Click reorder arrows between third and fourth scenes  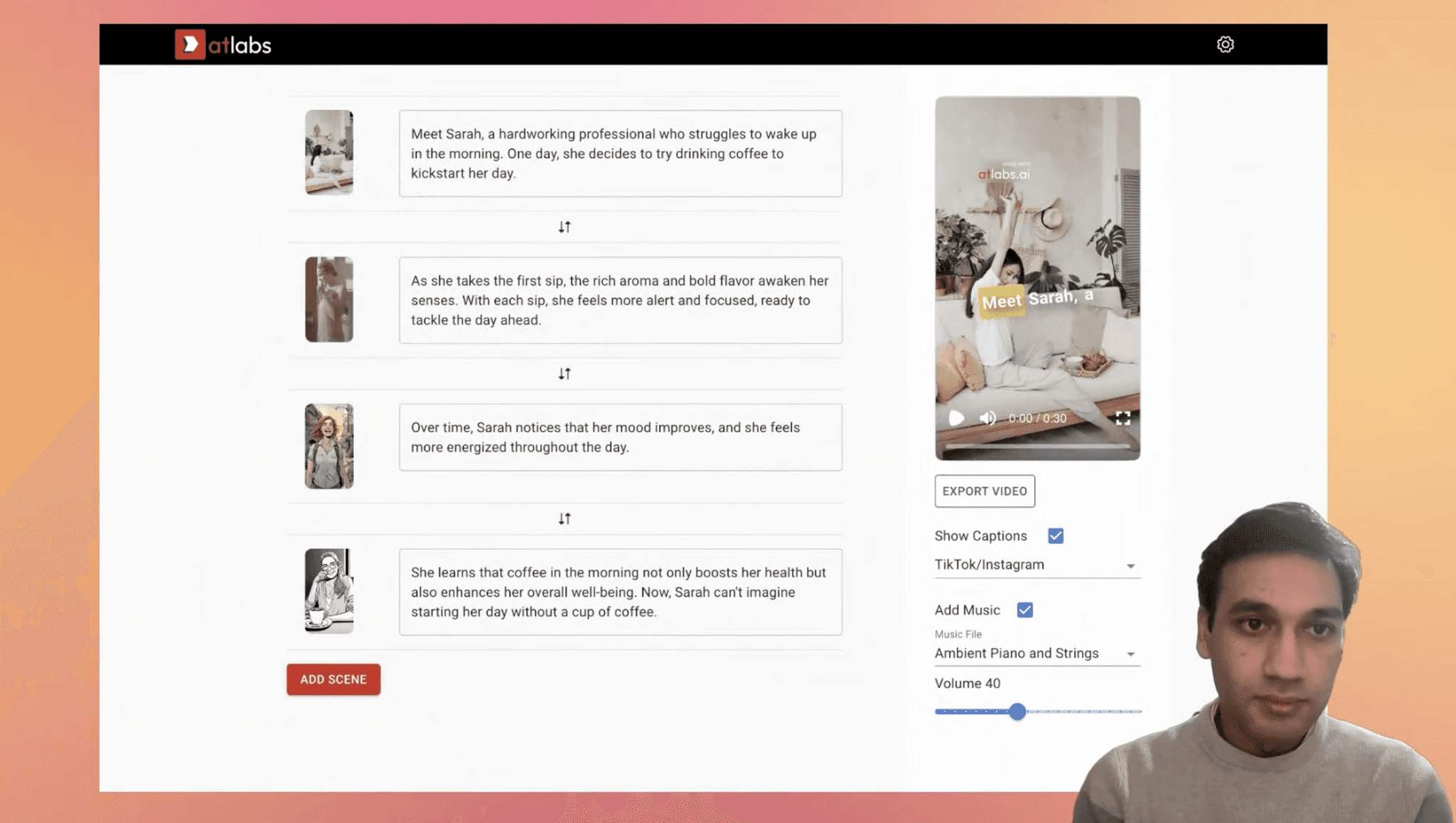[x=564, y=519]
